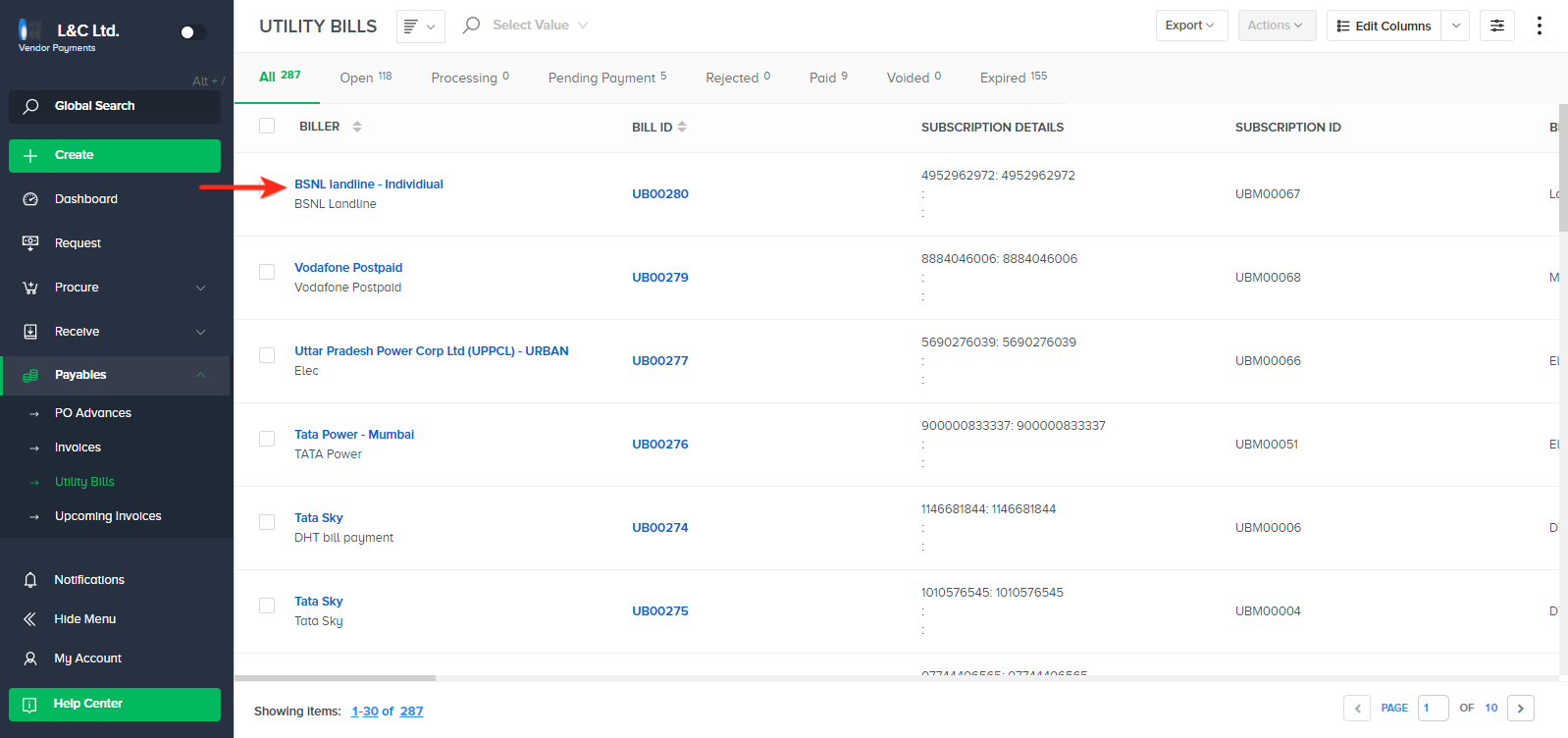Go to PO Advances

[x=92, y=413]
